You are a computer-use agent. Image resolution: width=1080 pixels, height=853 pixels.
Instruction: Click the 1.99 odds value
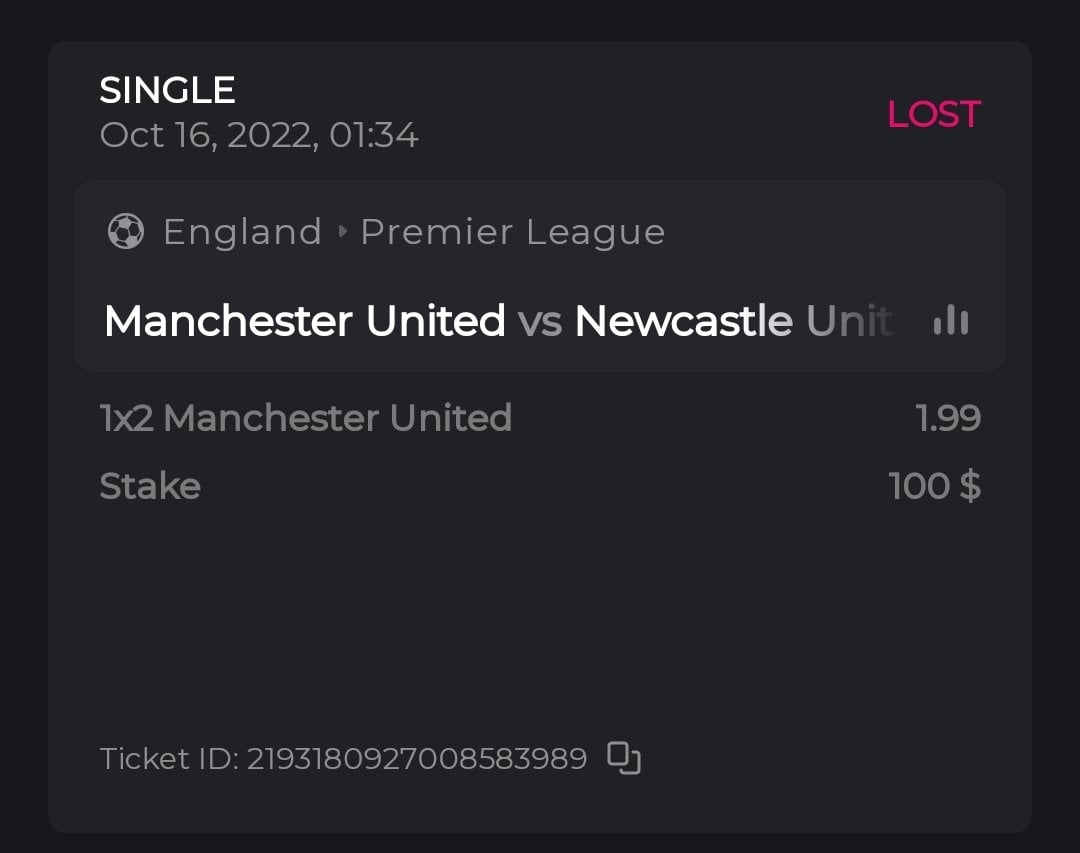(x=948, y=418)
